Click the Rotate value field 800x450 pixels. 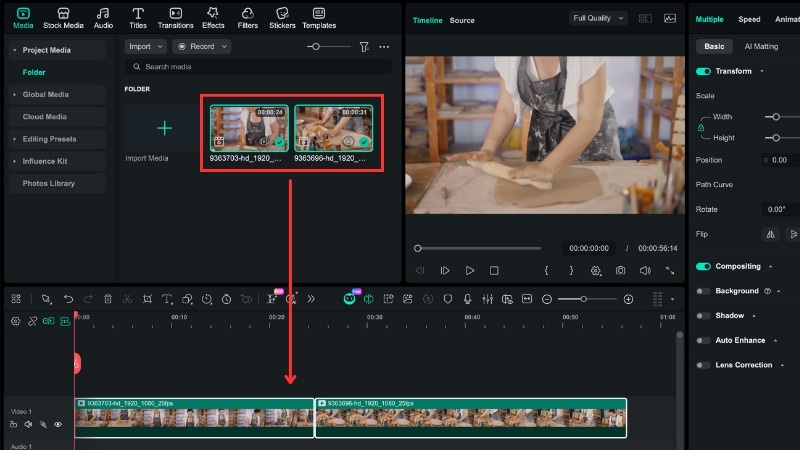(781, 209)
